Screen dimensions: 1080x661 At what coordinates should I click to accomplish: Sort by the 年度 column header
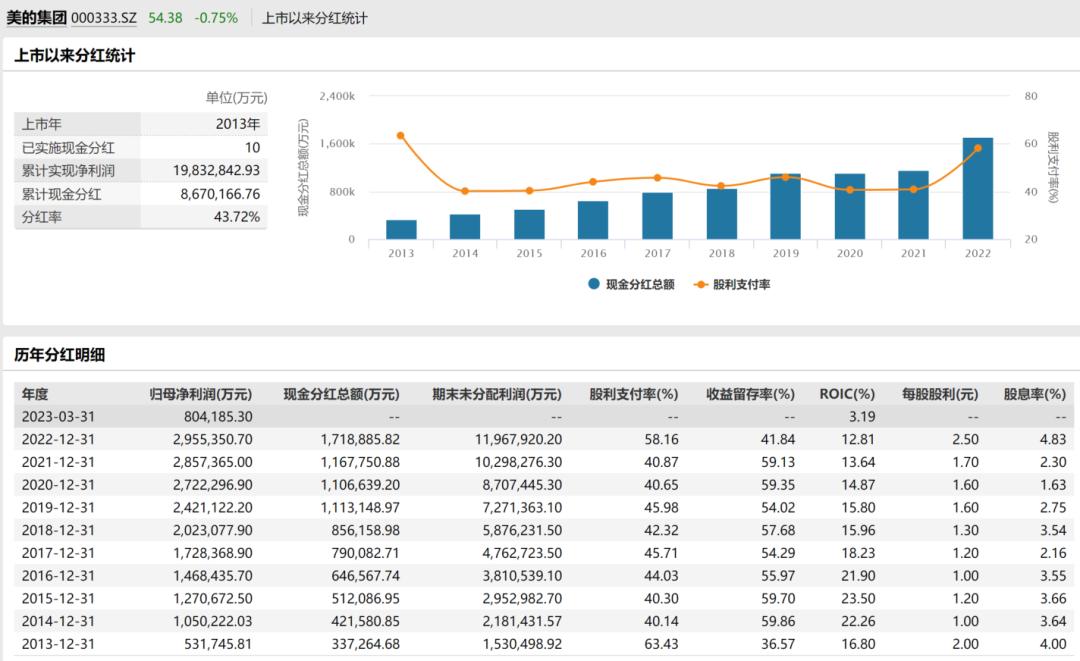pyautogui.click(x=35, y=394)
